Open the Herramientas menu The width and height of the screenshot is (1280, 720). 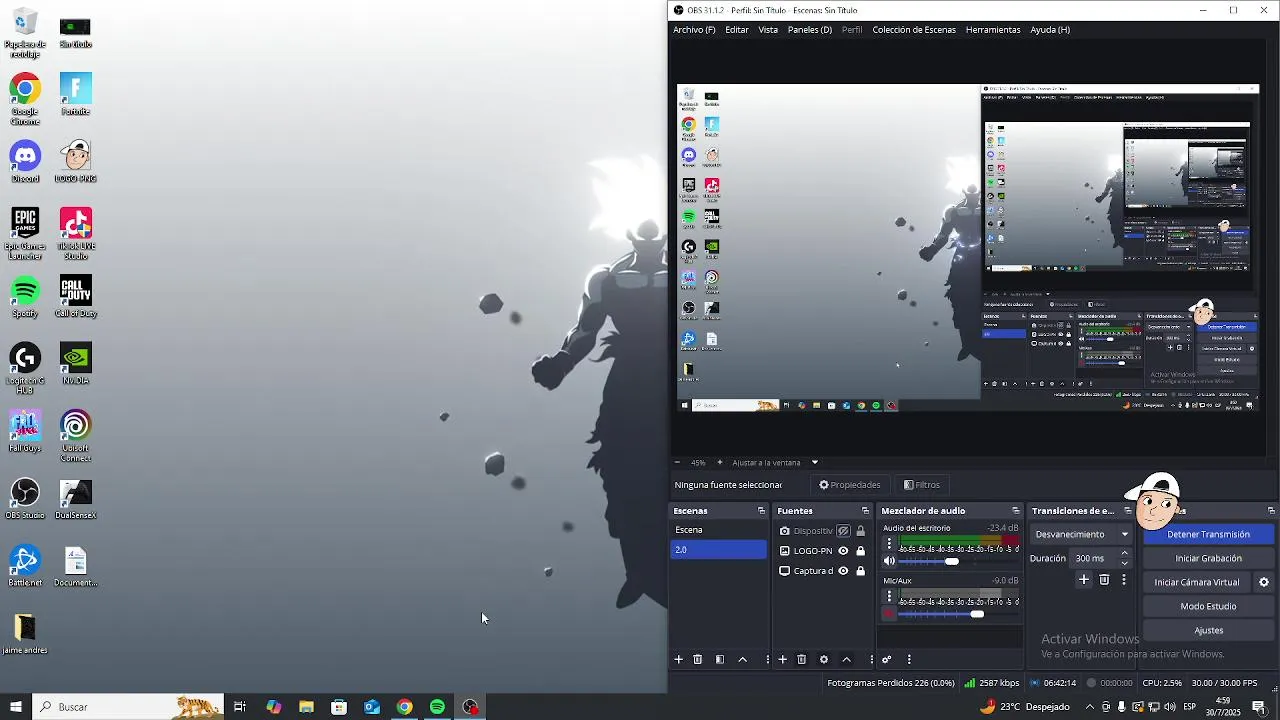(993, 30)
